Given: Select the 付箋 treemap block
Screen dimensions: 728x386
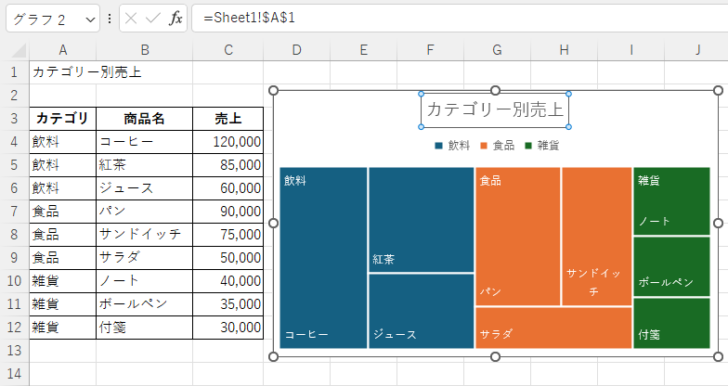Looking at the screenshot, I should pyautogui.click(x=672, y=323).
